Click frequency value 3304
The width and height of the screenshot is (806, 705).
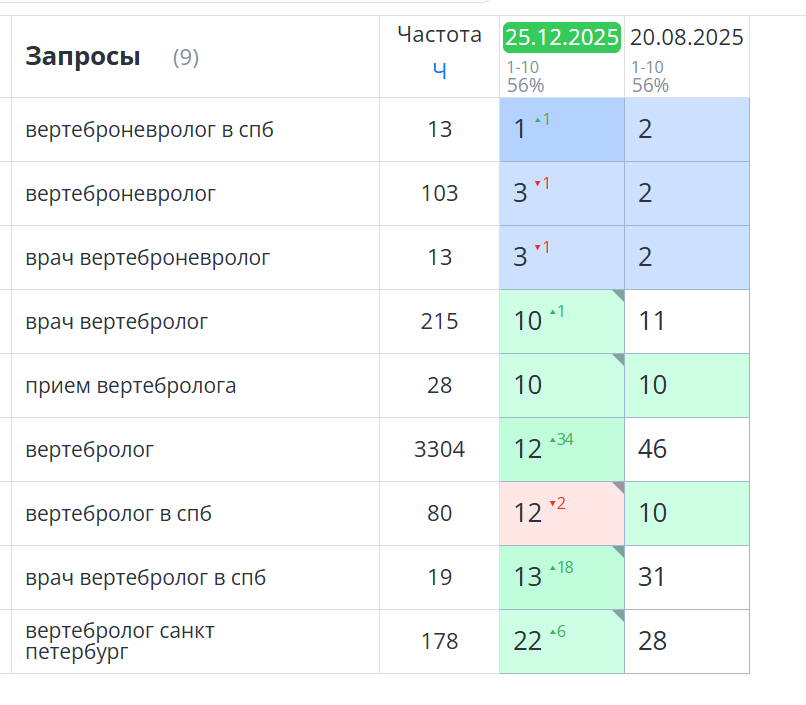tap(439, 450)
